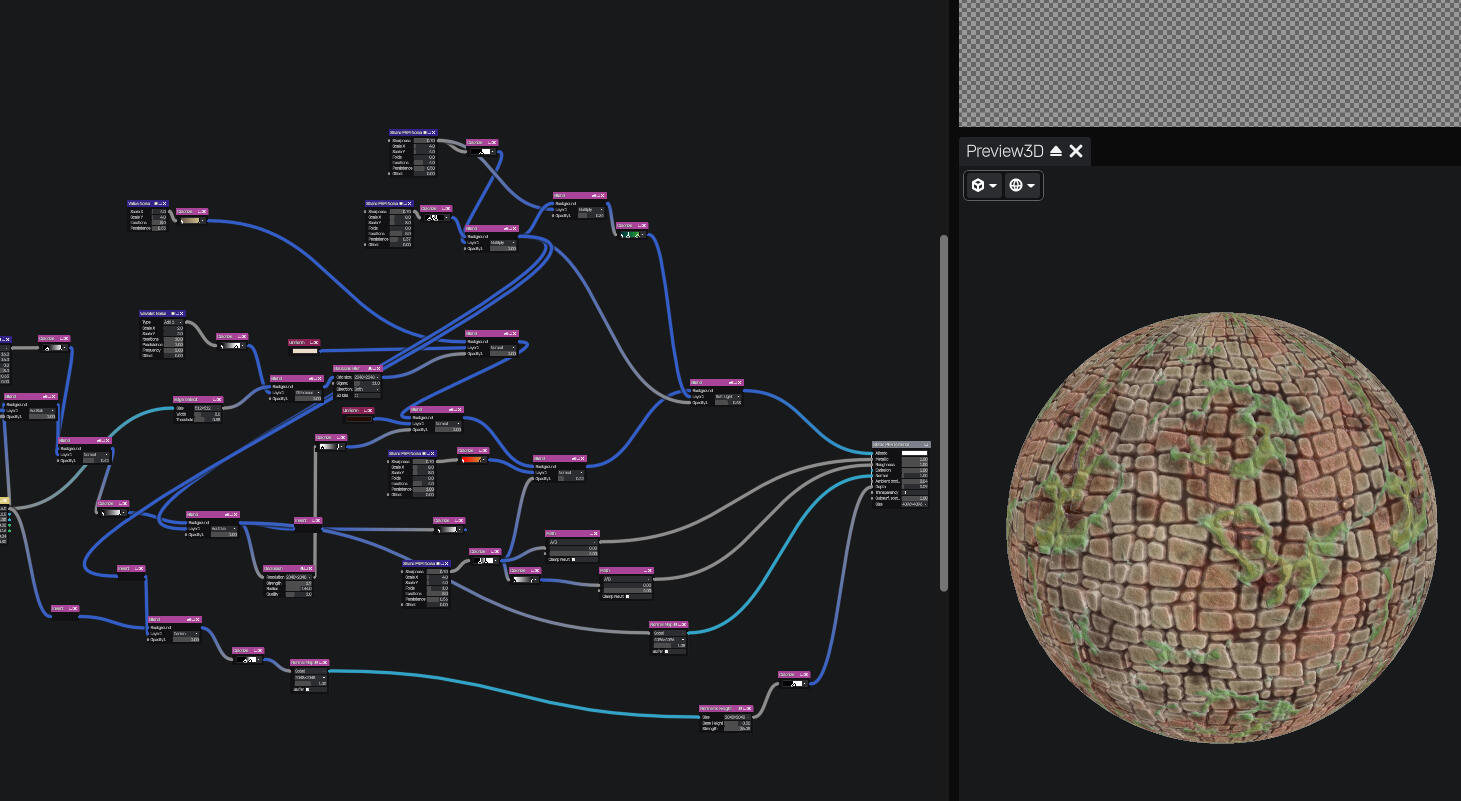Click the vertical scrollbar of graph editor
This screenshot has width=1461, height=801.
[943, 412]
